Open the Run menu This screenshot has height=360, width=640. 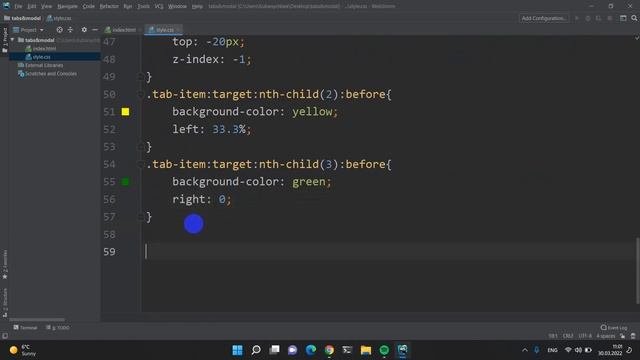click(128, 6)
